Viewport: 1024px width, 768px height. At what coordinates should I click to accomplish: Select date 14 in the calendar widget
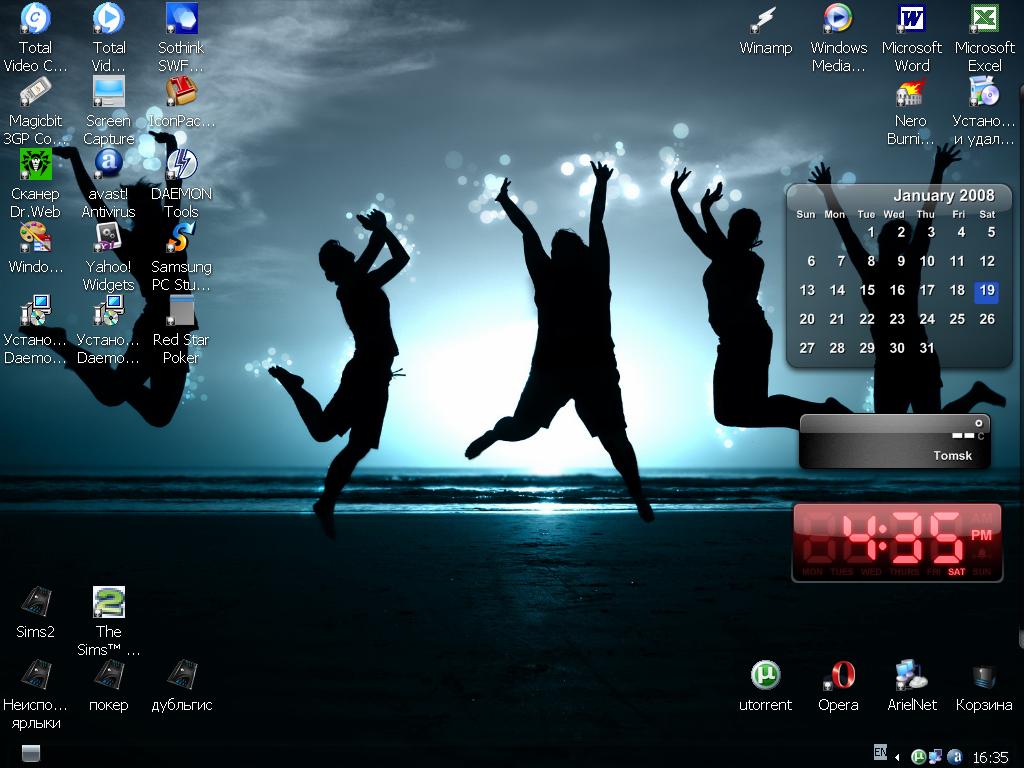click(837, 291)
